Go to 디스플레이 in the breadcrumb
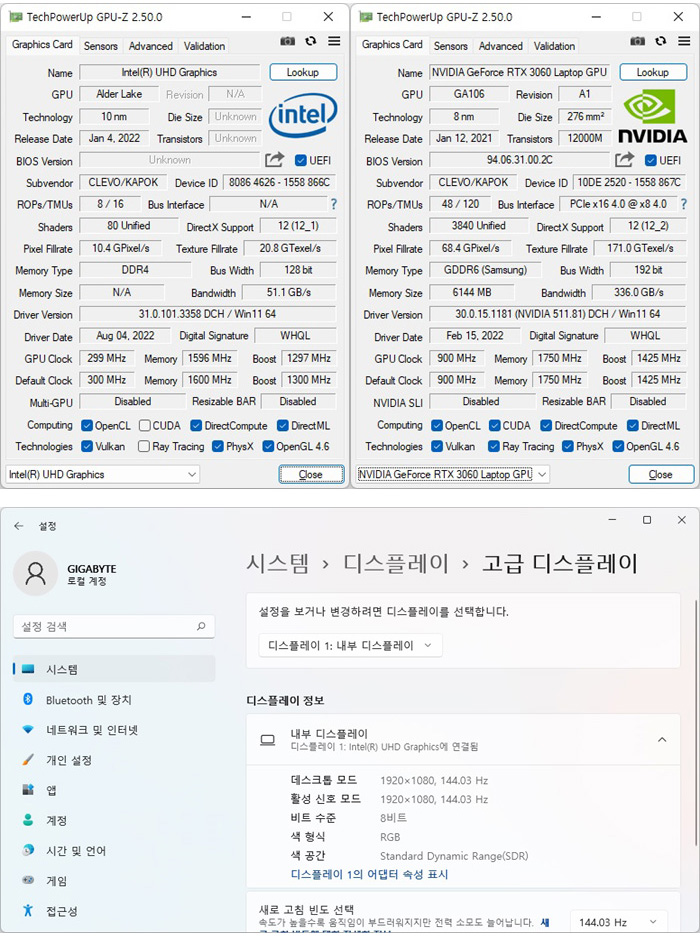This screenshot has width=700, height=939. [x=395, y=563]
